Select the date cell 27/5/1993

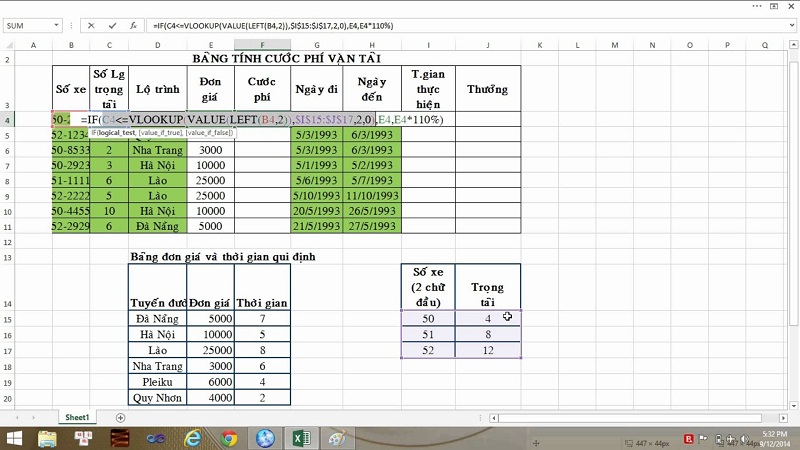point(372,226)
